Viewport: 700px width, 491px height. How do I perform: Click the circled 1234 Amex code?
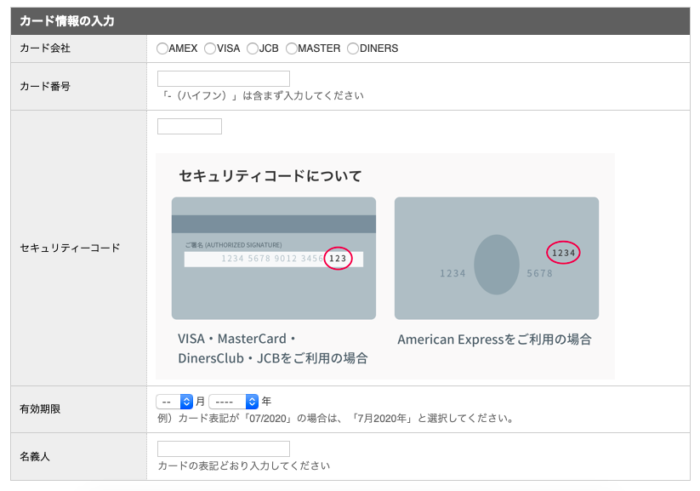[563, 253]
